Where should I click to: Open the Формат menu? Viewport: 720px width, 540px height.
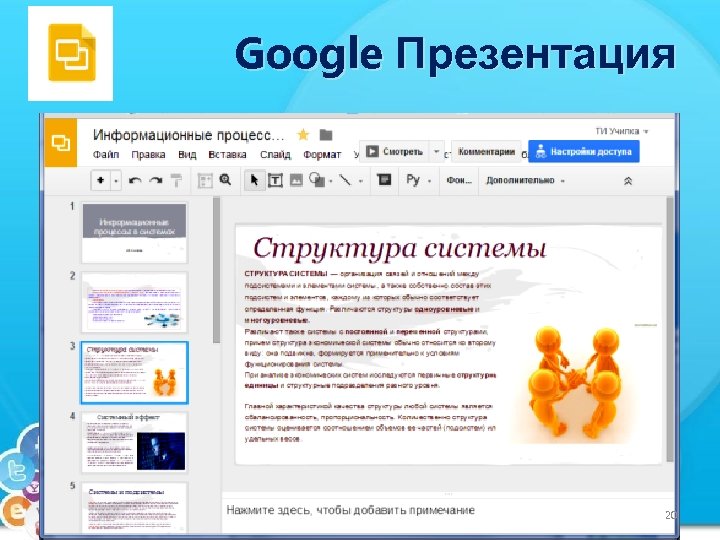[322, 155]
